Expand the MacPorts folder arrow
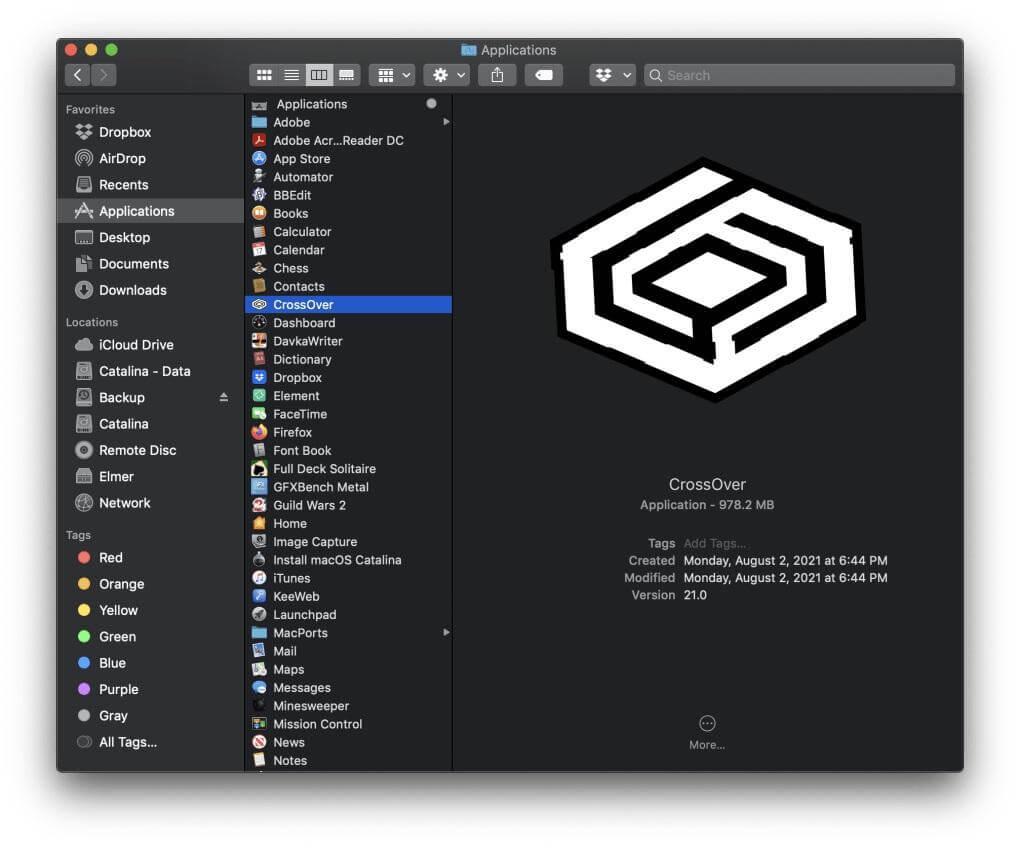 (x=446, y=632)
